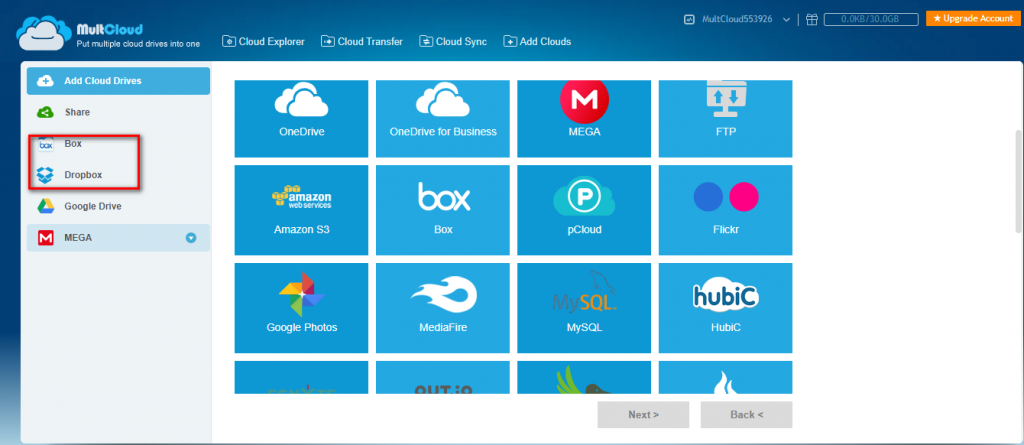1024x445 pixels.
Task: Click the Add Clouds plus icon
Action: tap(511, 41)
